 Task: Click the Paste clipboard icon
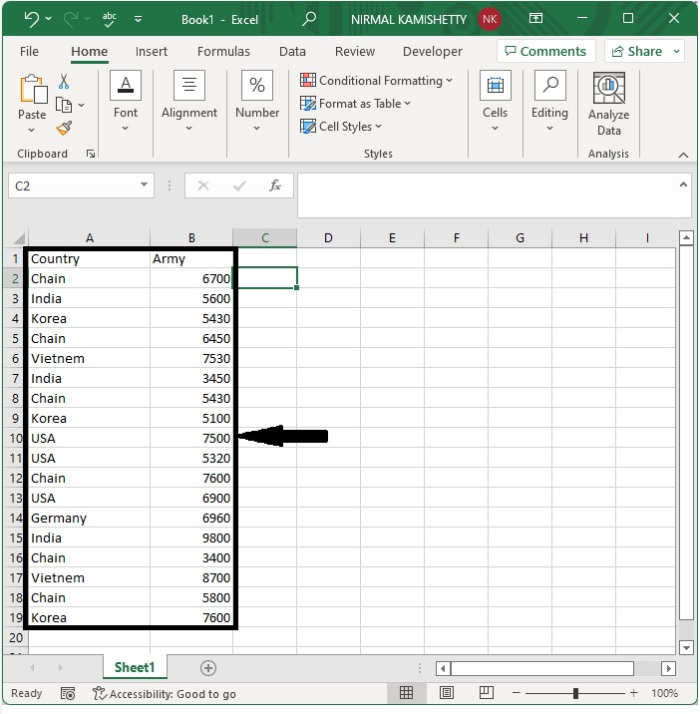pyautogui.click(x=33, y=89)
